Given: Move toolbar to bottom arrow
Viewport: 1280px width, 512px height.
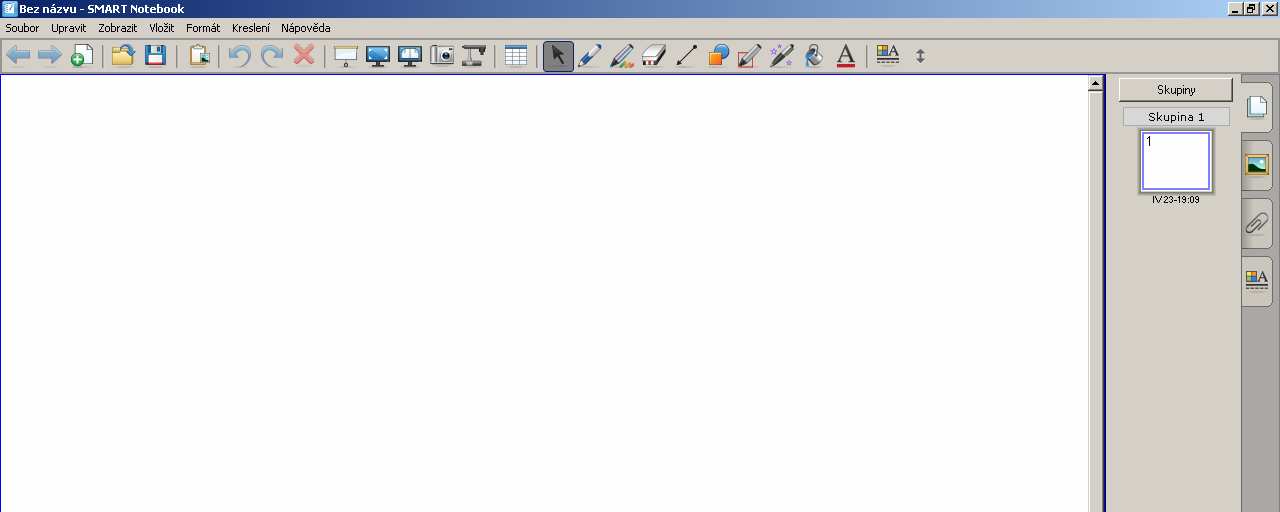Looking at the screenshot, I should pos(921,56).
